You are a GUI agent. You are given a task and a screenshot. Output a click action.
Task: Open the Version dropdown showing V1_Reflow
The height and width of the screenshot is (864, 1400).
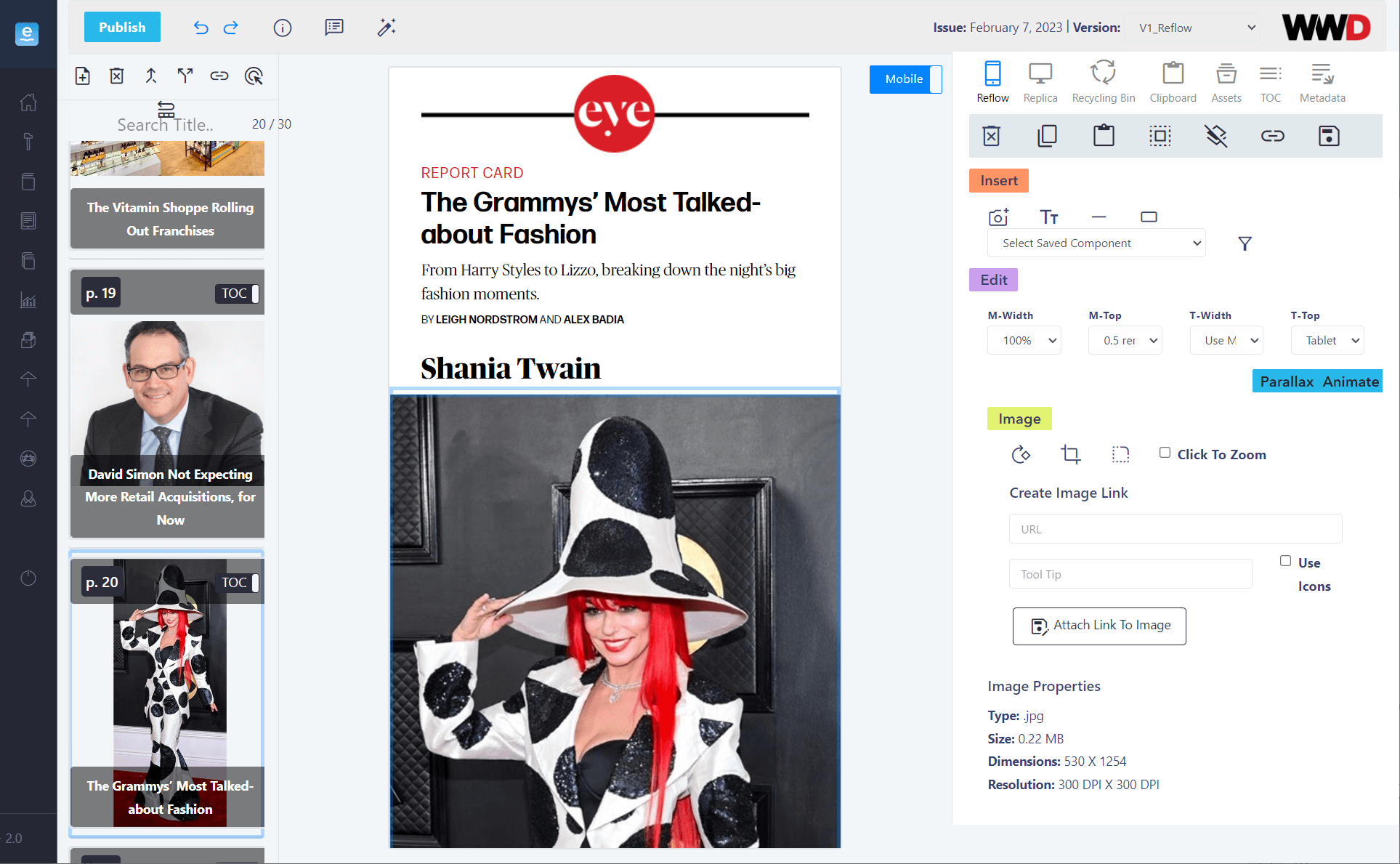click(x=1192, y=28)
